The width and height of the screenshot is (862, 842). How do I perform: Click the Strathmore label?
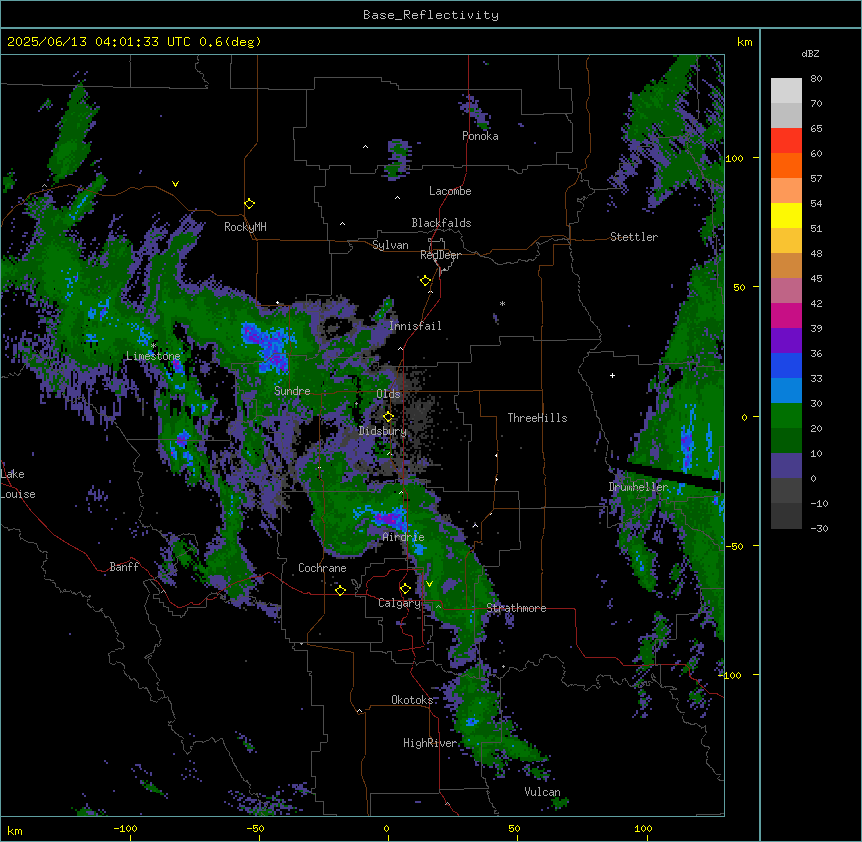pos(516,608)
